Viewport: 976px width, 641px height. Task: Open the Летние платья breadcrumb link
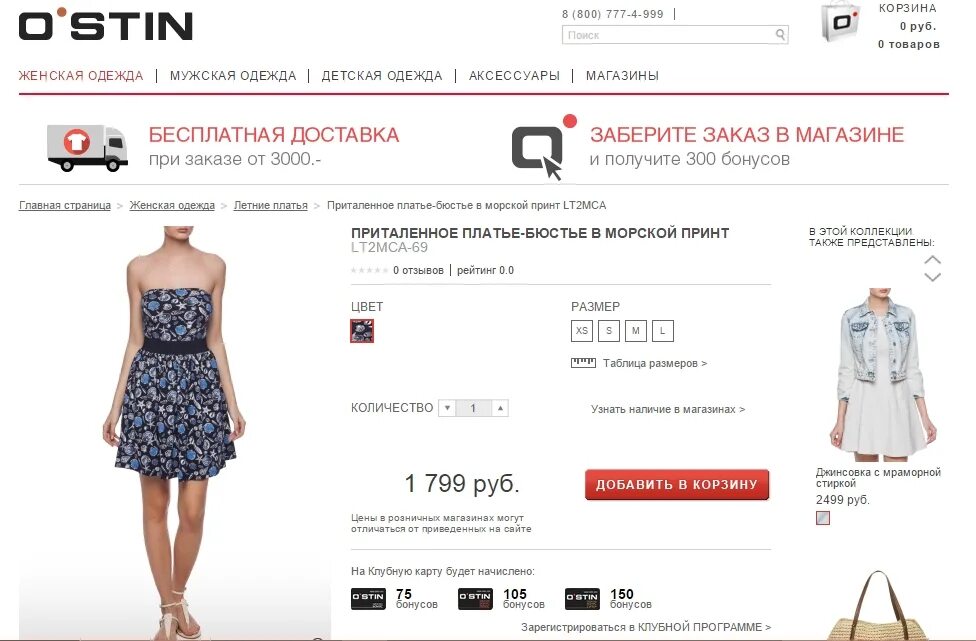pos(271,205)
